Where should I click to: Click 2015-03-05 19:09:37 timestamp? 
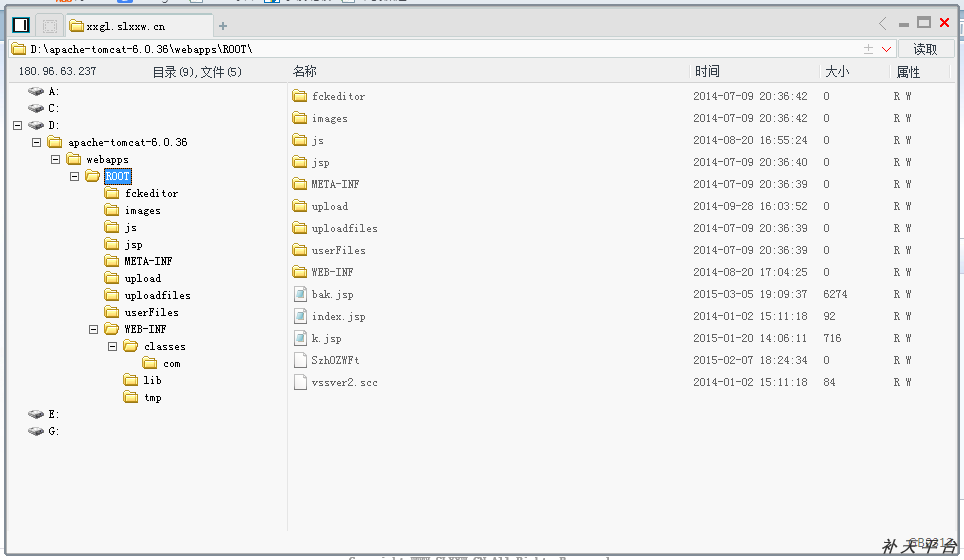click(750, 294)
